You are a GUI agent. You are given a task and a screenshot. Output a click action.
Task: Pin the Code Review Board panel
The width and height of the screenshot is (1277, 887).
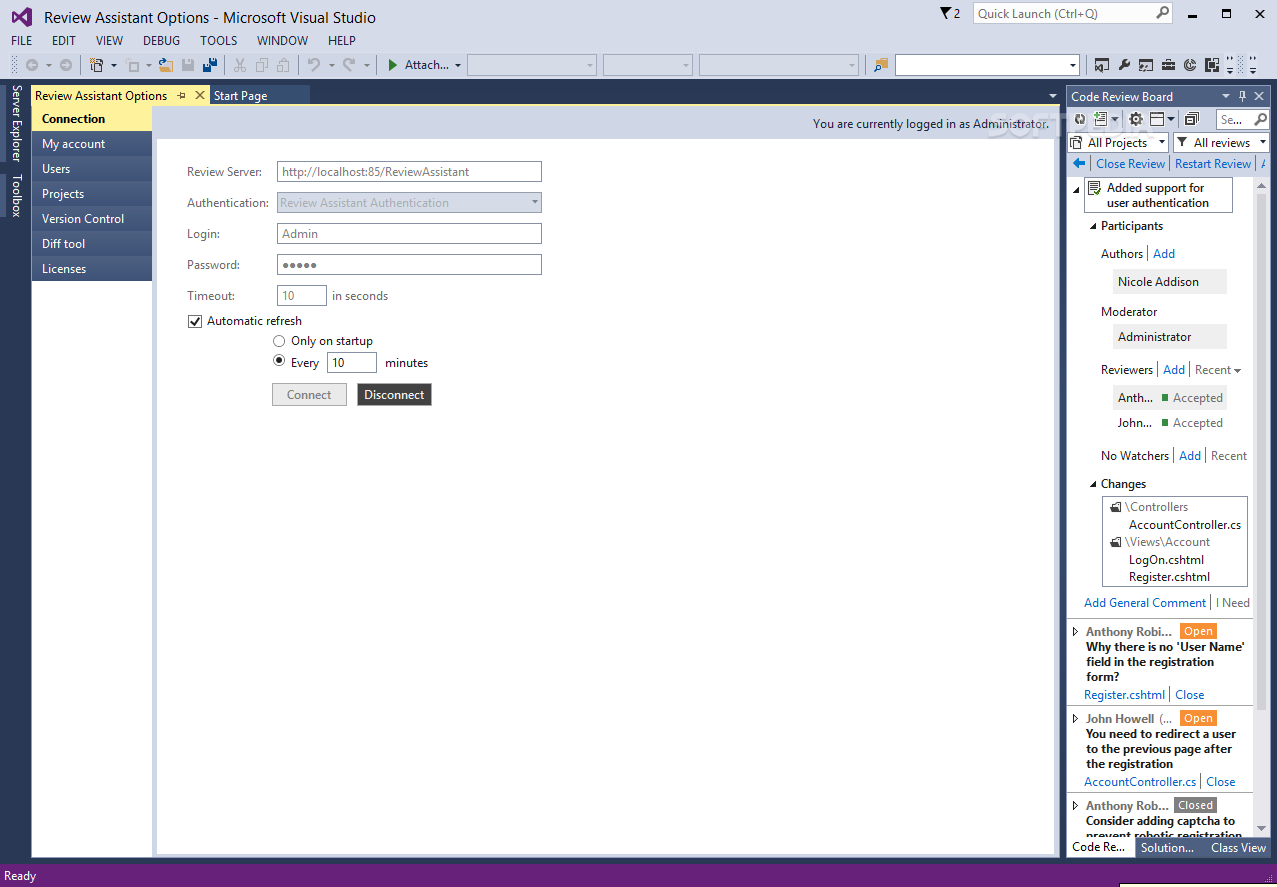1243,96
